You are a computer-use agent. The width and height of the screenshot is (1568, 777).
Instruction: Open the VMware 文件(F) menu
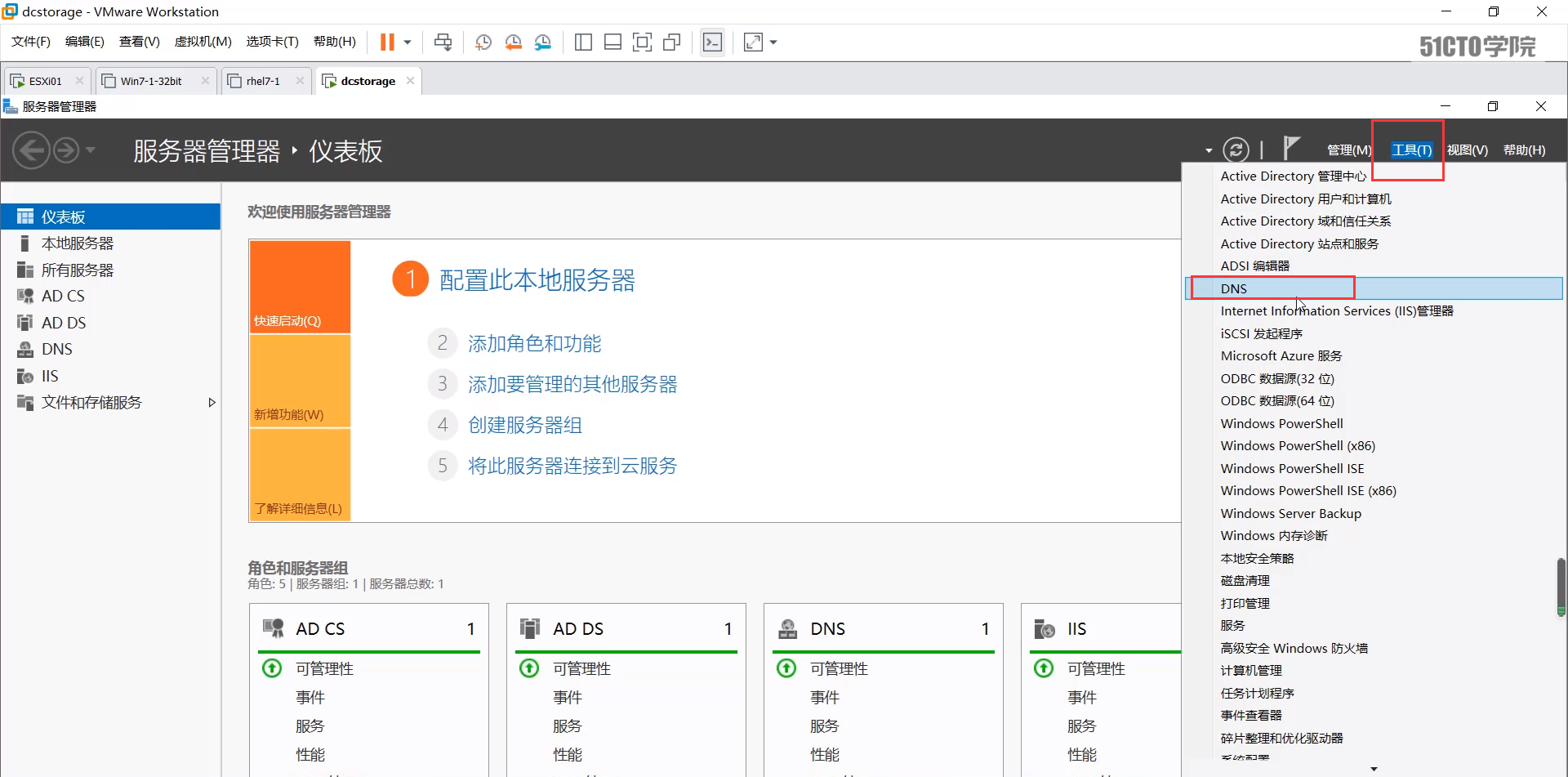[30, 42]
